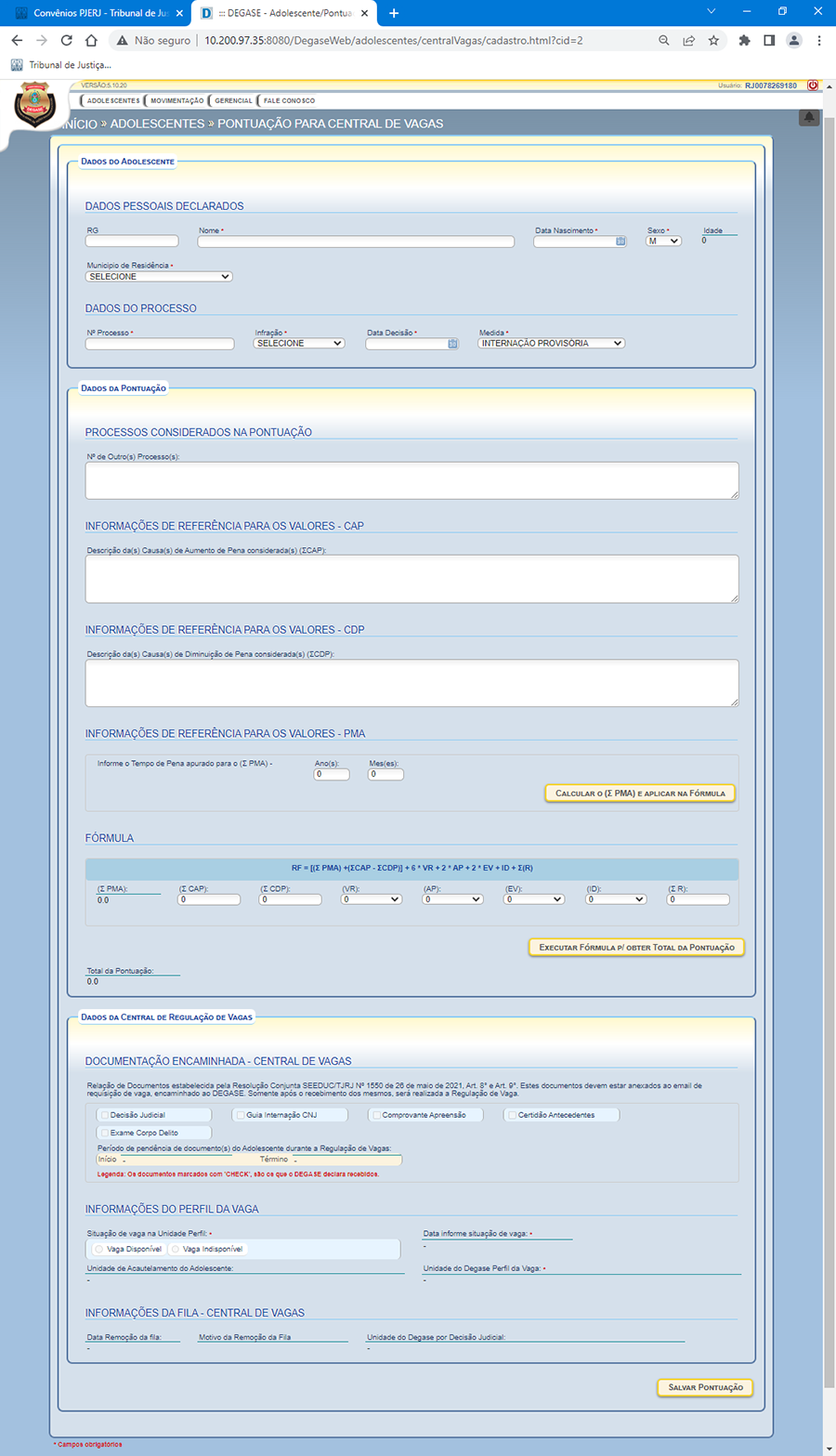Screen dimensions: 836x1456
Task: Check the Decisão Judicial checkbox
Action: pyautogui.click(x=105, y=1115)
